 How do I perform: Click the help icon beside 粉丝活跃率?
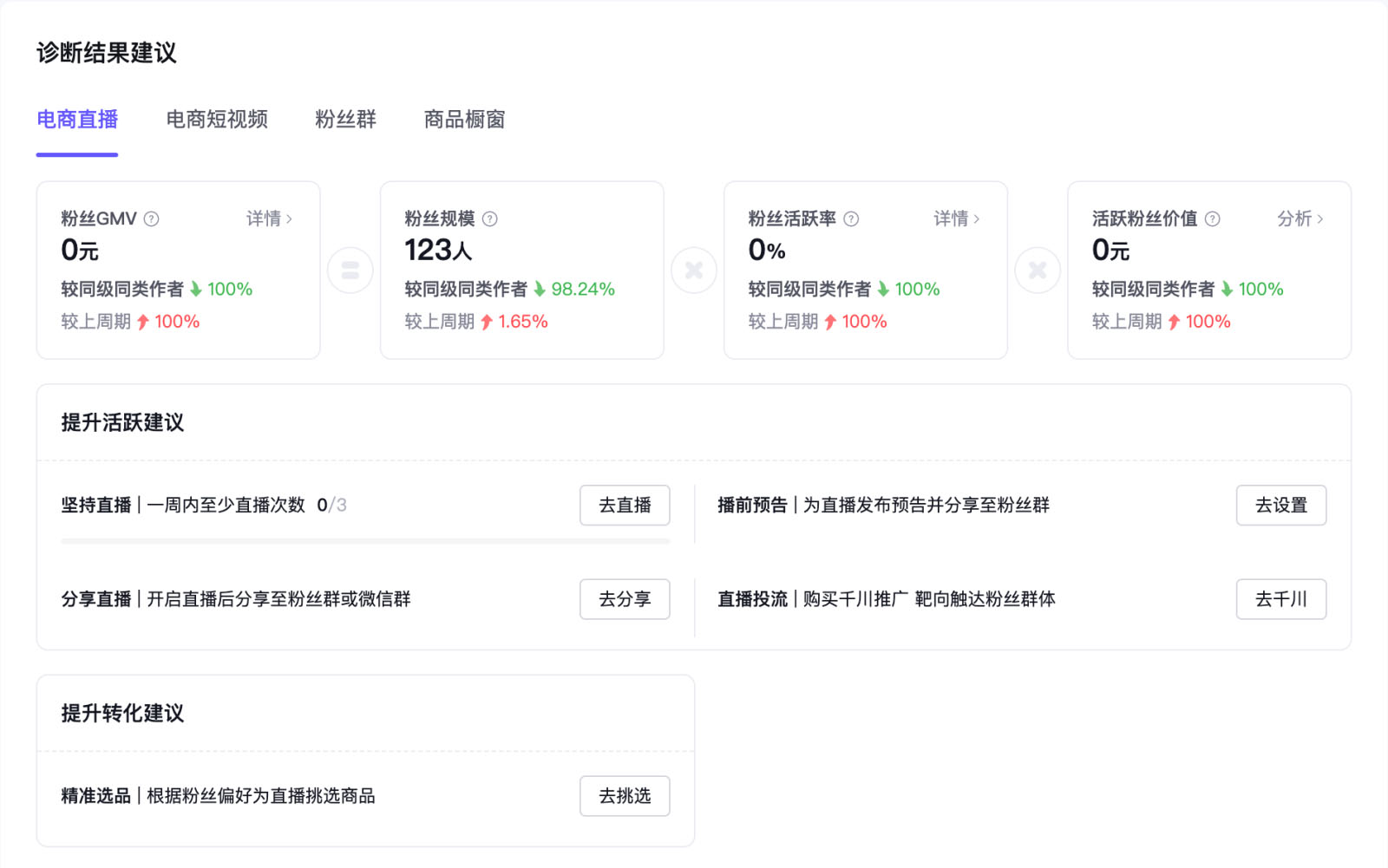point(851,219)
